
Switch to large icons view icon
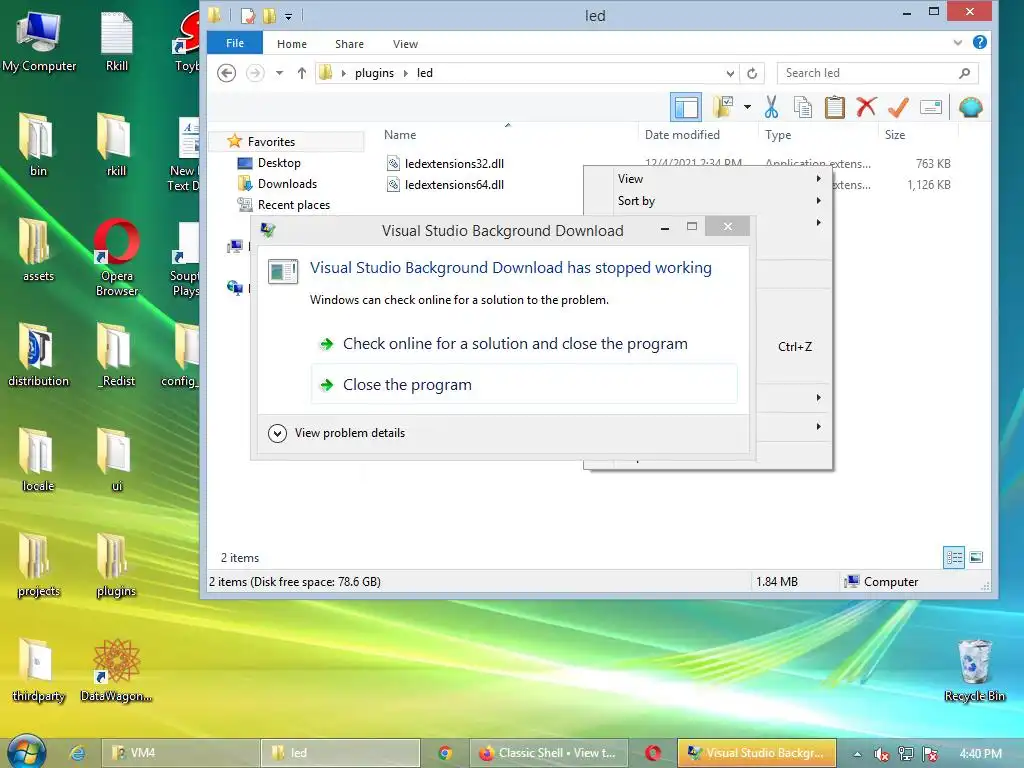point(976,557)
